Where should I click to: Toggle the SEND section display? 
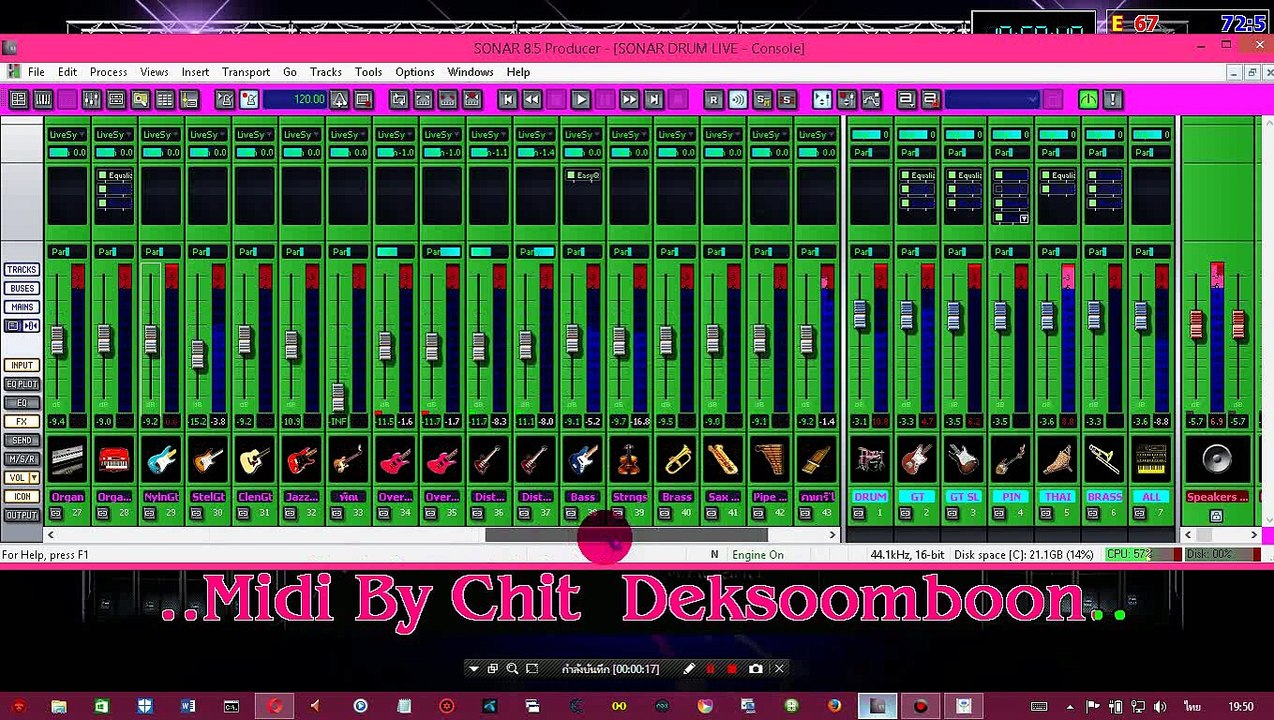(22, 440)
